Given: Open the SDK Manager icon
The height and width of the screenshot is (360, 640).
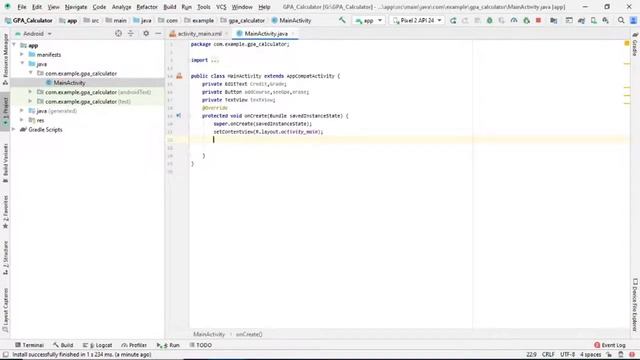Looking at the screenshot, I should coord(606,20).
